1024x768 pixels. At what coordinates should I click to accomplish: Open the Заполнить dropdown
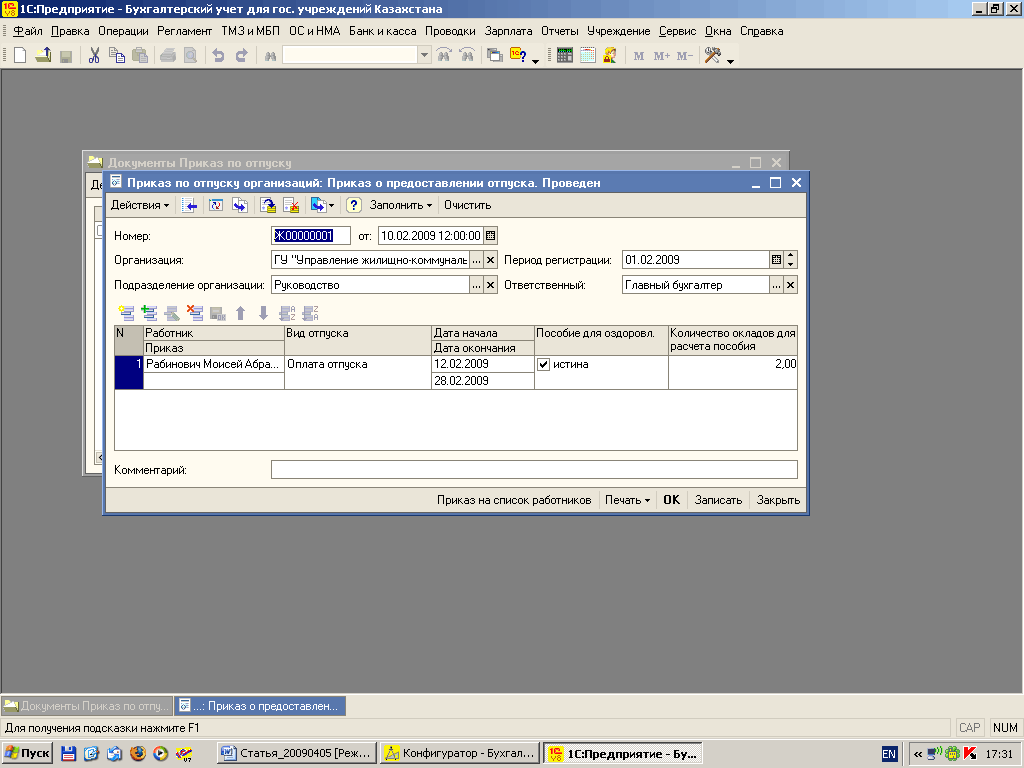[400, 206]
